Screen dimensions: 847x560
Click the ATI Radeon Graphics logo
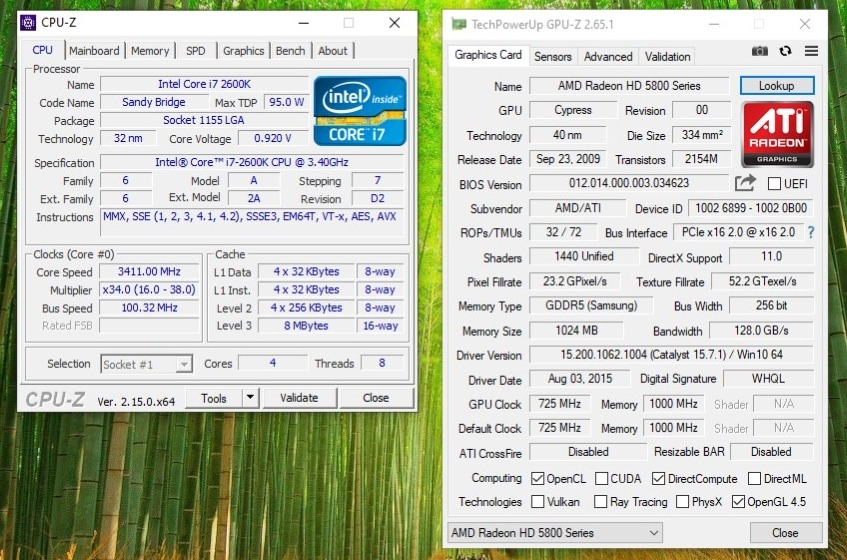point(777,134)
